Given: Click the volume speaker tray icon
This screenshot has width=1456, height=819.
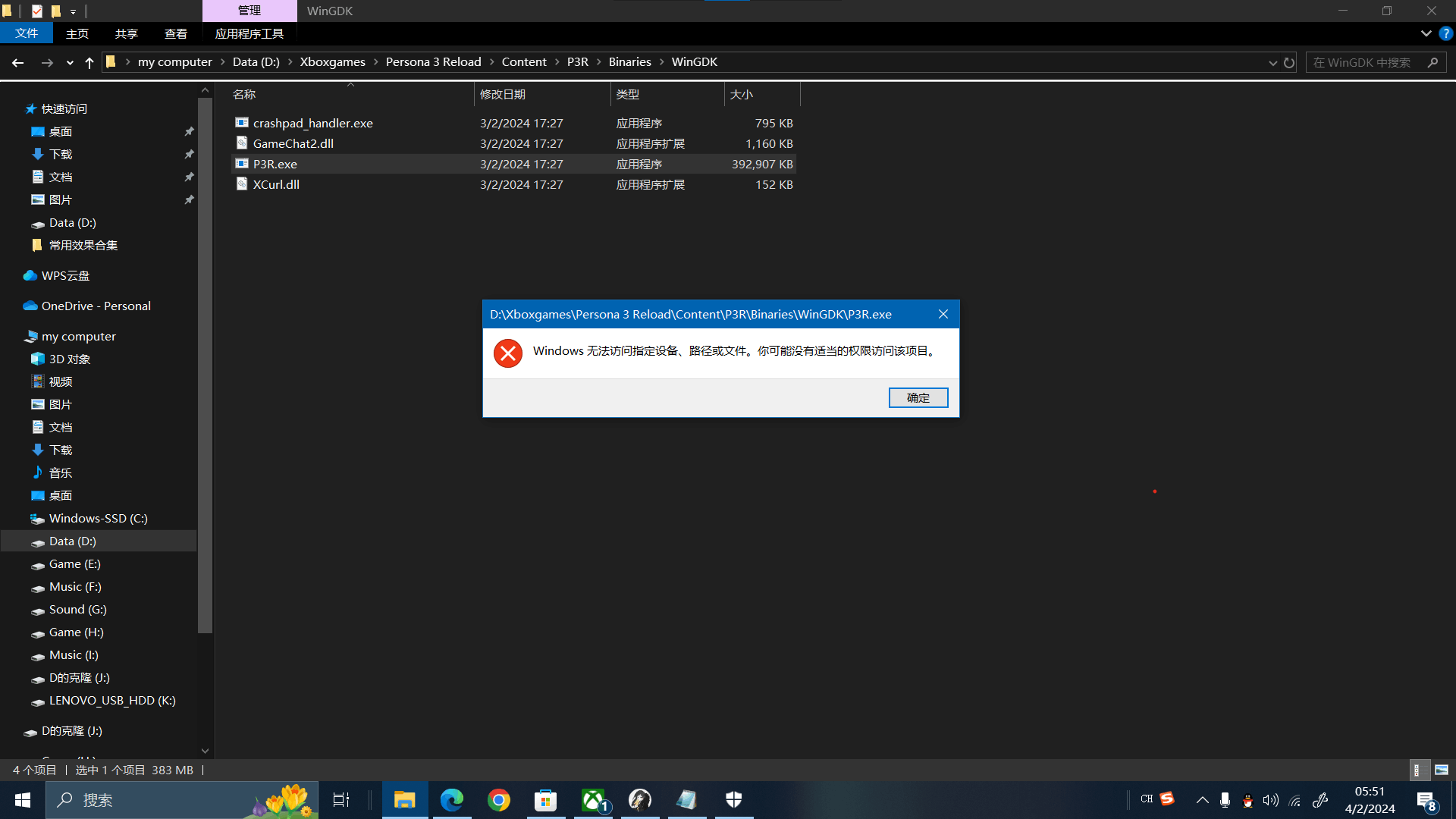Looking at the screenshot, I should 1270,800.
